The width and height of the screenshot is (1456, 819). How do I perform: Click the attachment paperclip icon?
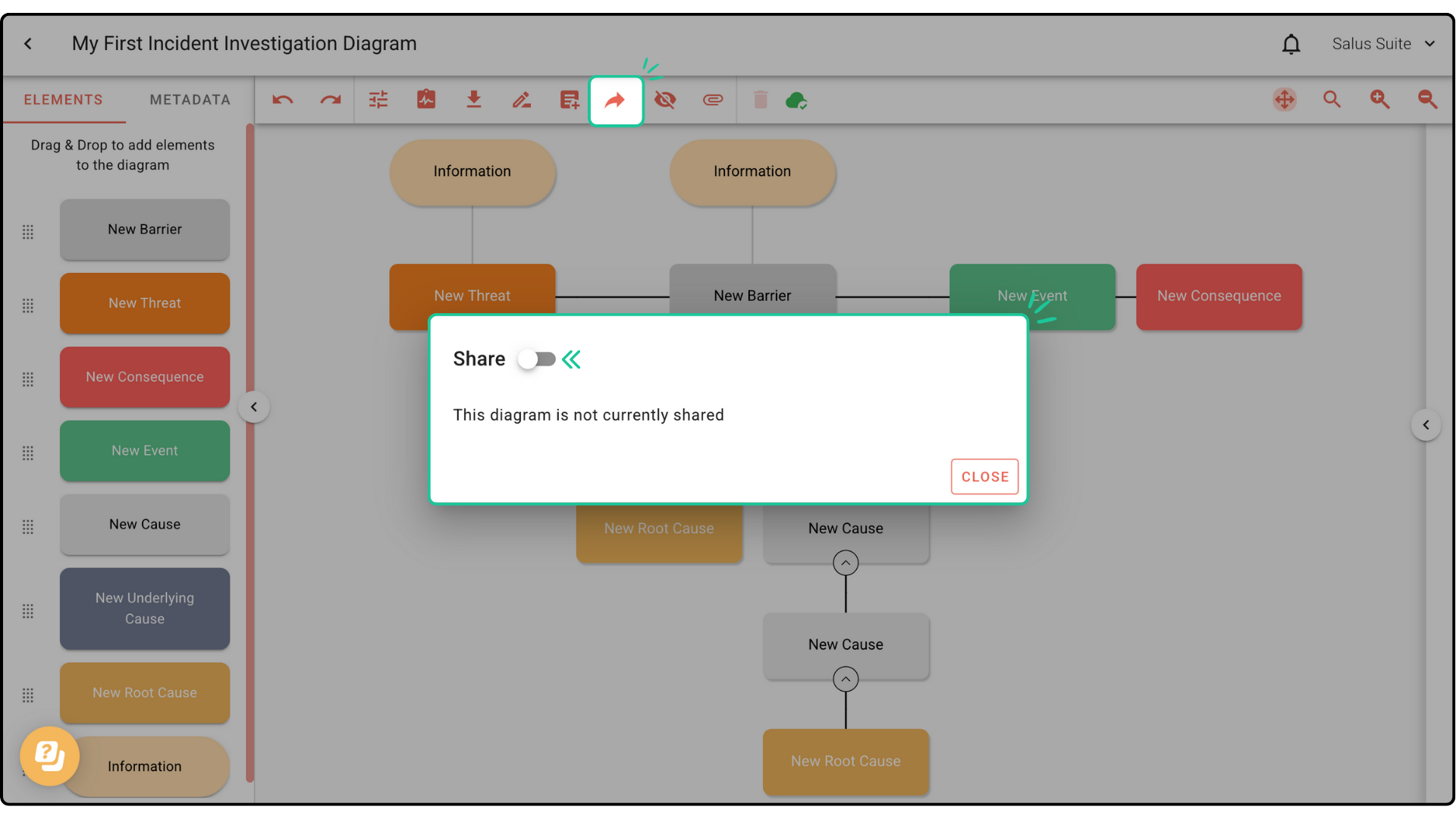[713, 100]
